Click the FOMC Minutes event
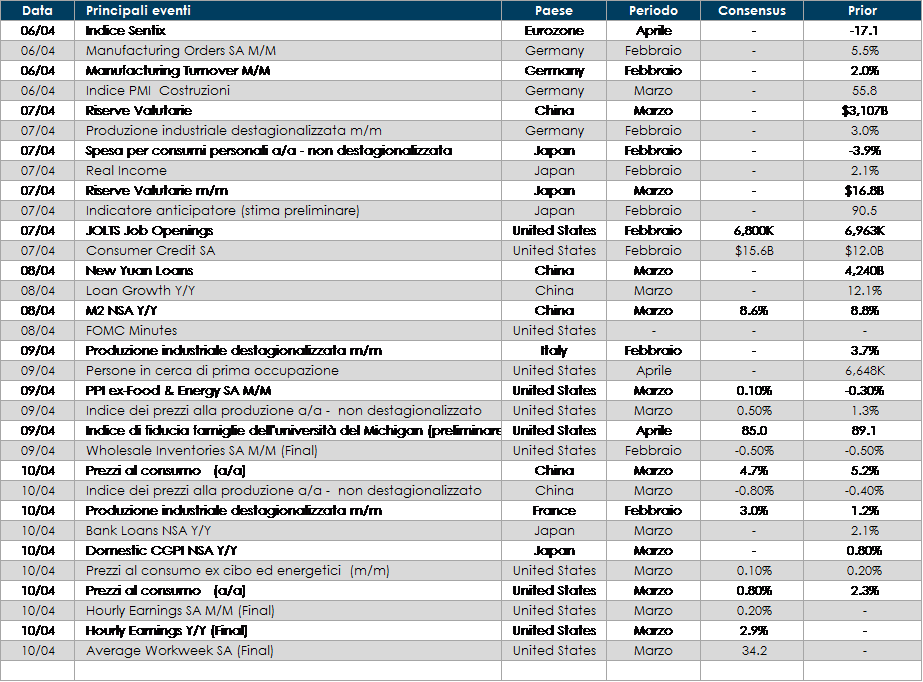Image resolution: width=923 pixels, height=682 pixels. [x=131, y=331]
